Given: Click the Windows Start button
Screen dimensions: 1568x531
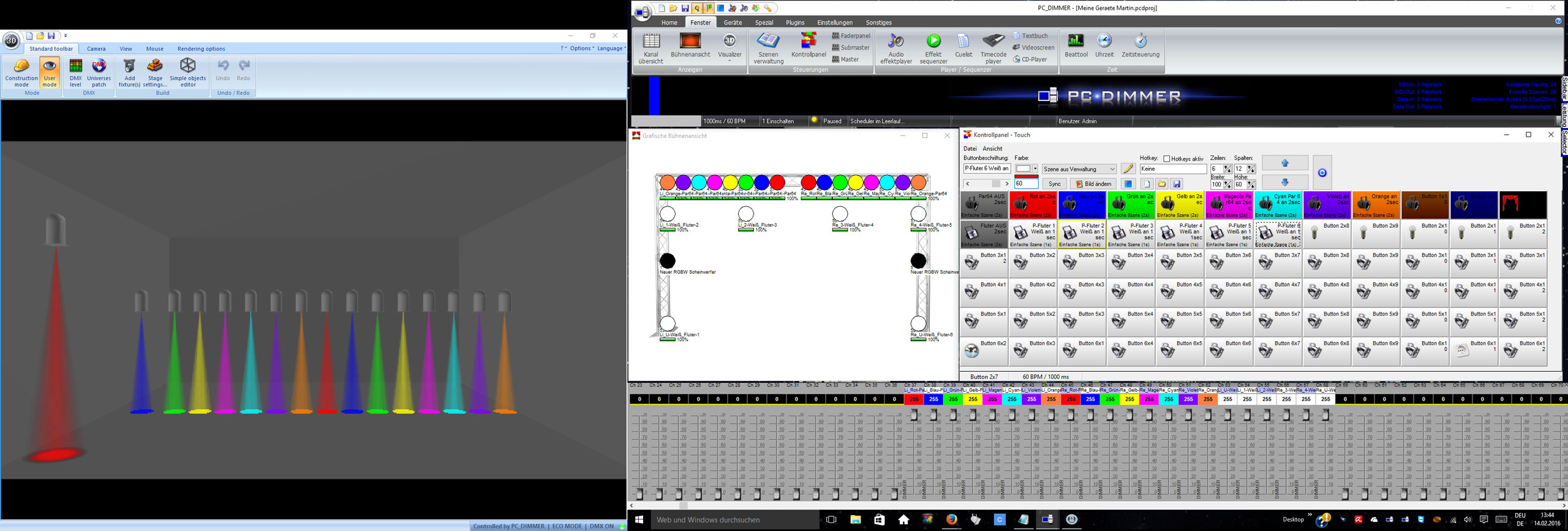Looking at the screenshot, I should coord(639,519).
